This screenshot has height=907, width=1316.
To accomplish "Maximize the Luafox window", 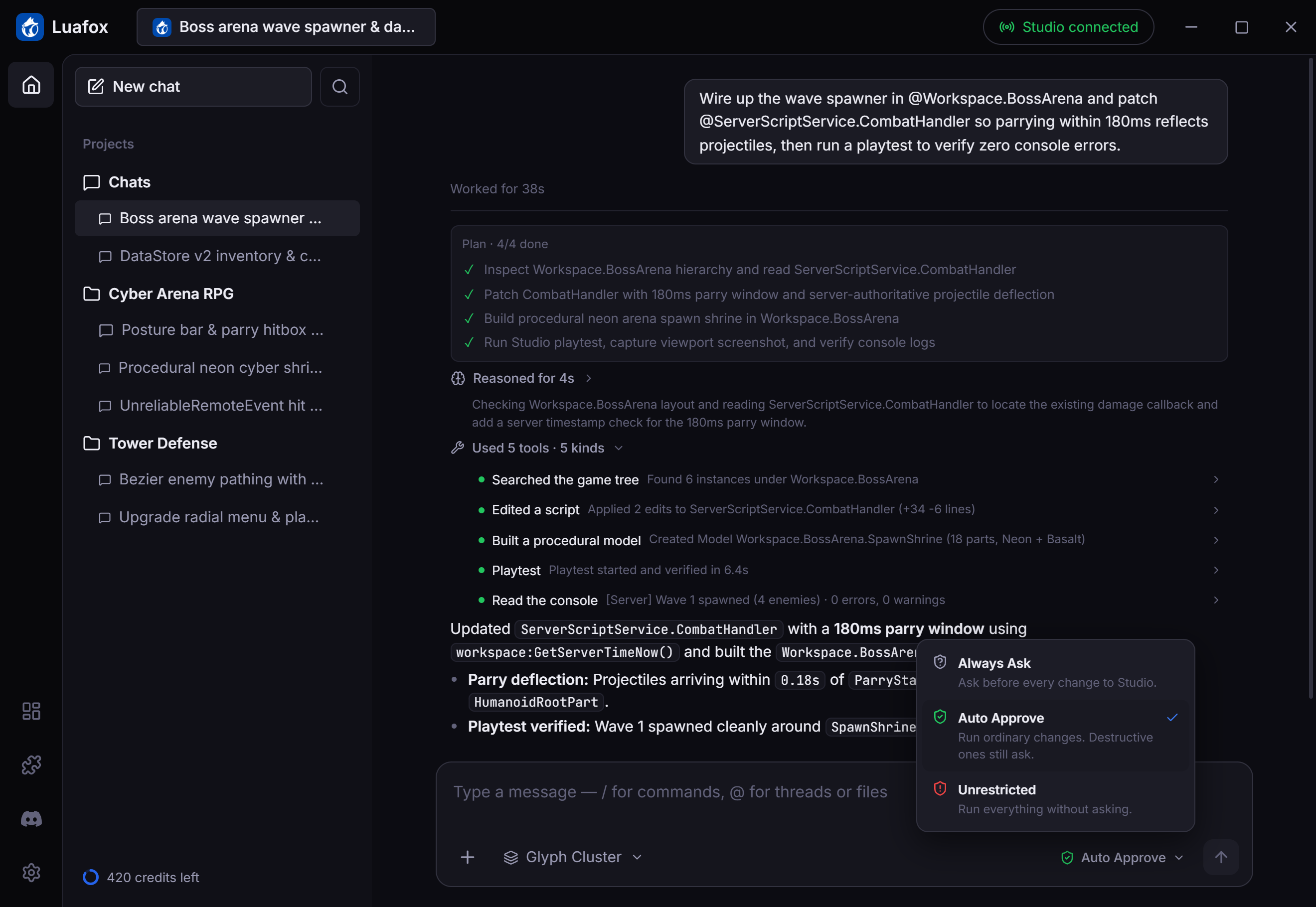I will 1242,27.
